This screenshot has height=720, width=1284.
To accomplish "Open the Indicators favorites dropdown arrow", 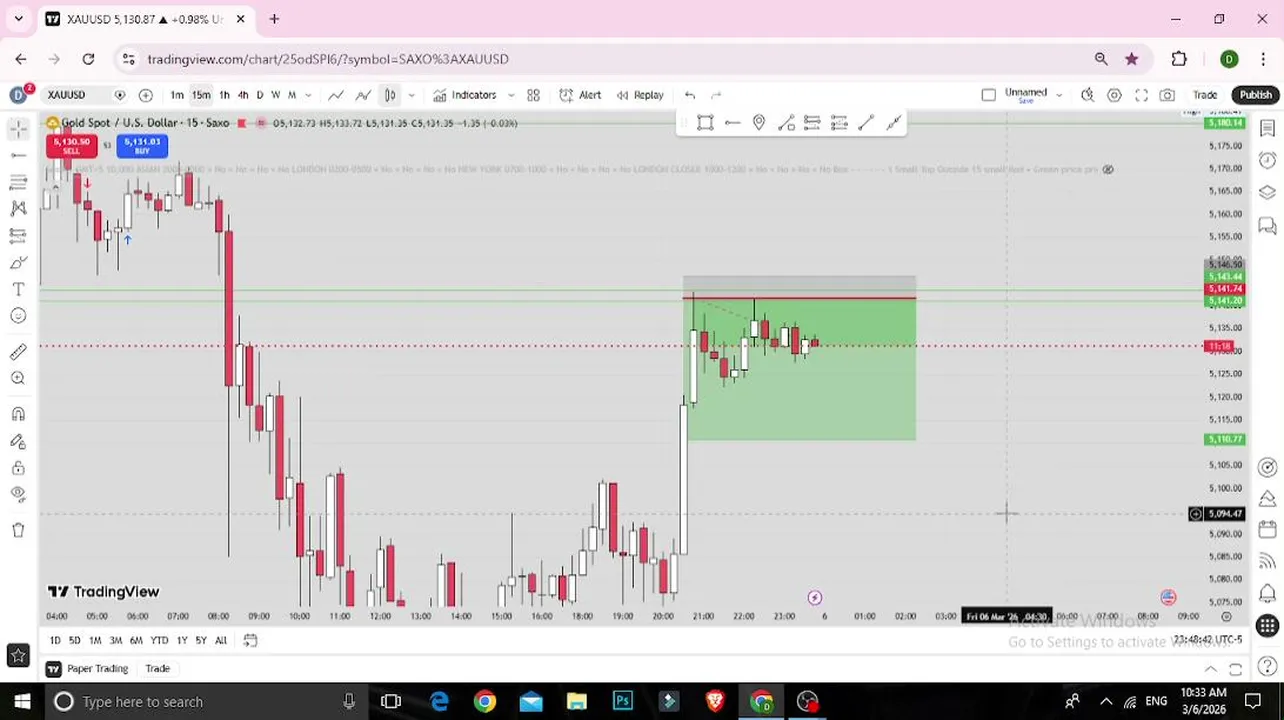I will 511,95.
